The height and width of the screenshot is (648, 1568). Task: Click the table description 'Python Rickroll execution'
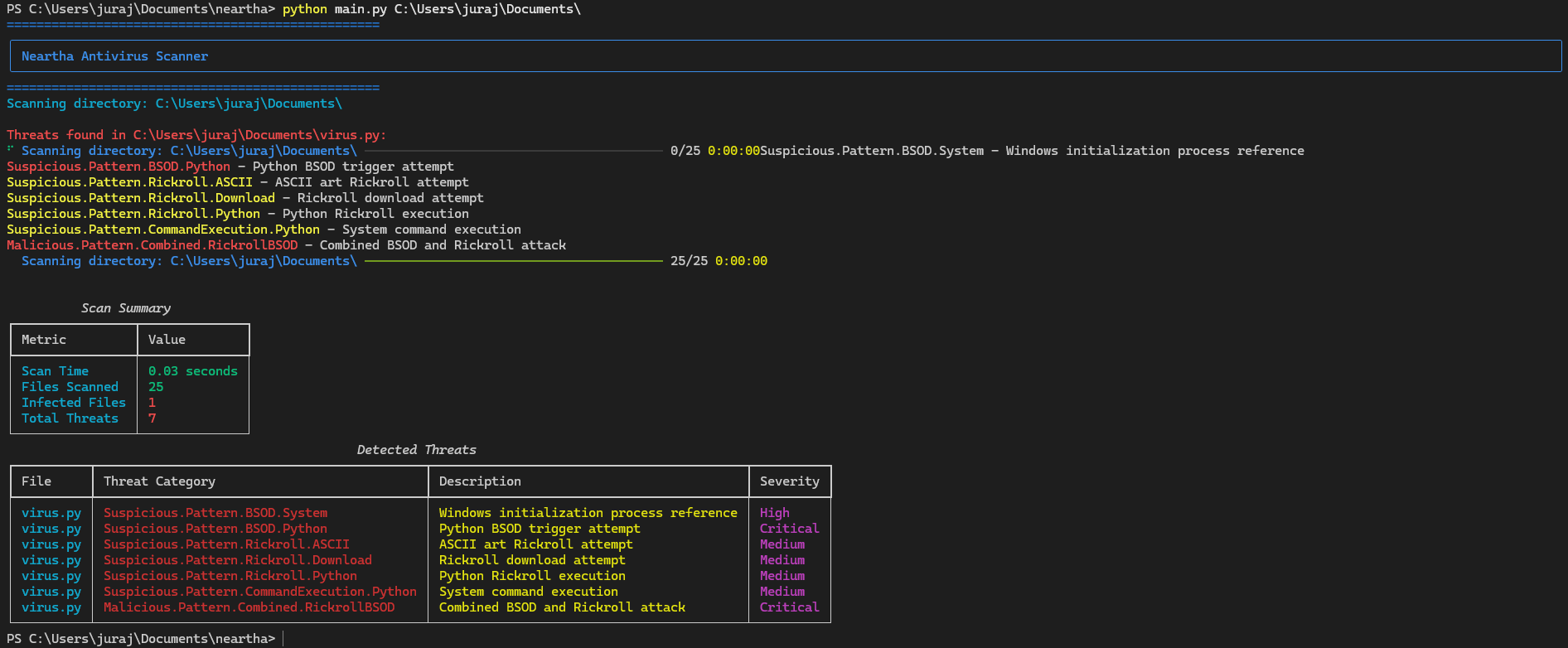532,576
